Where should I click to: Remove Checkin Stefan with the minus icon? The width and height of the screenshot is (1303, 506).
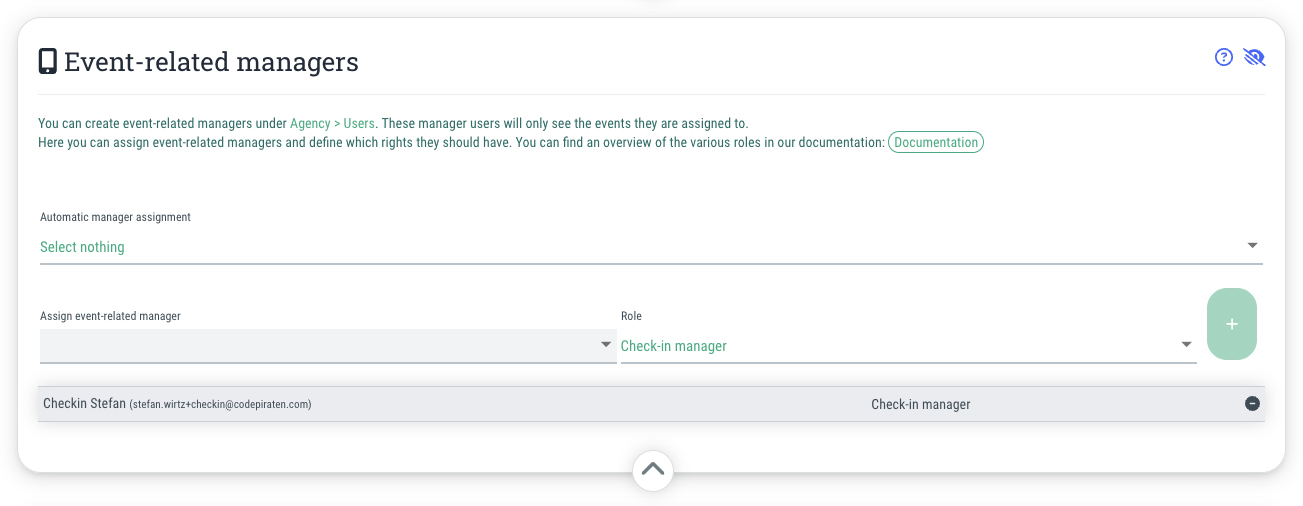click(x=1252, y=404)
